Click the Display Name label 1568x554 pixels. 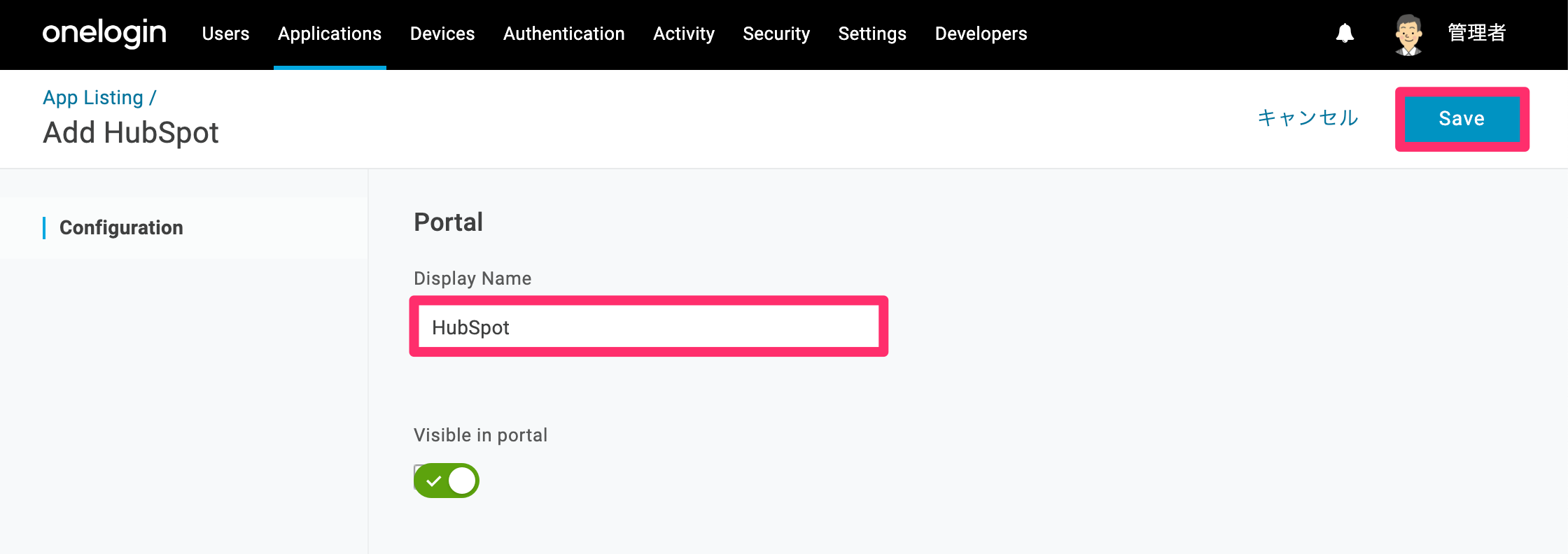(x=472, y=278)
